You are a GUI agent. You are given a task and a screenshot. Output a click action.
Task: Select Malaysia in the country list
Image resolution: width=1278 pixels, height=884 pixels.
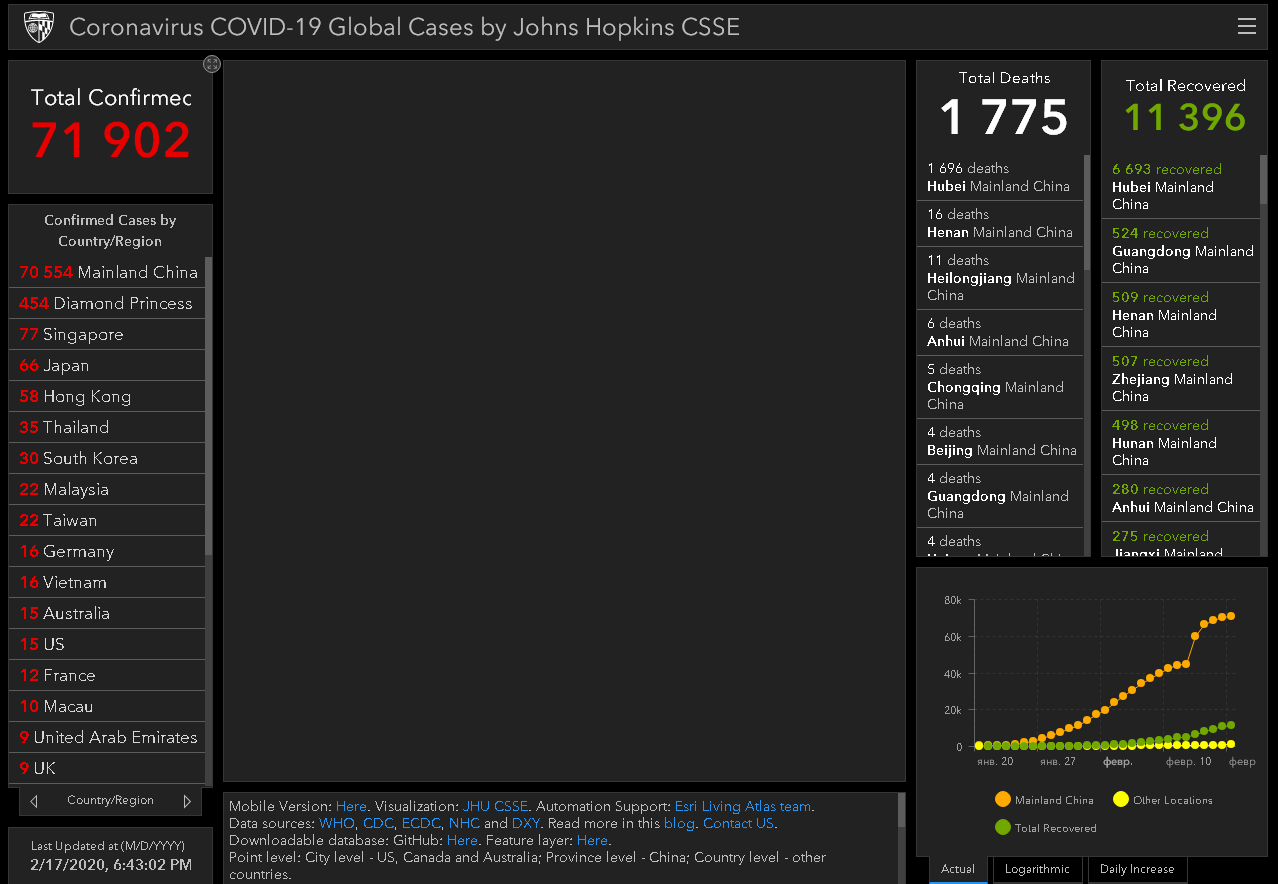pos(108,489)
